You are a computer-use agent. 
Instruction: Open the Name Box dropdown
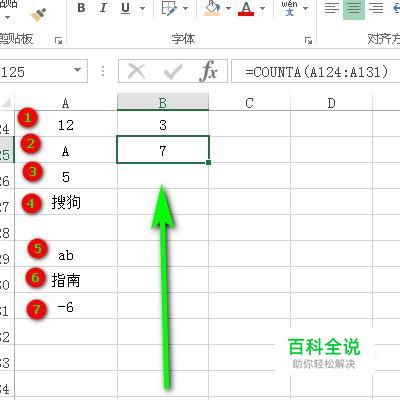coord(78,70)
